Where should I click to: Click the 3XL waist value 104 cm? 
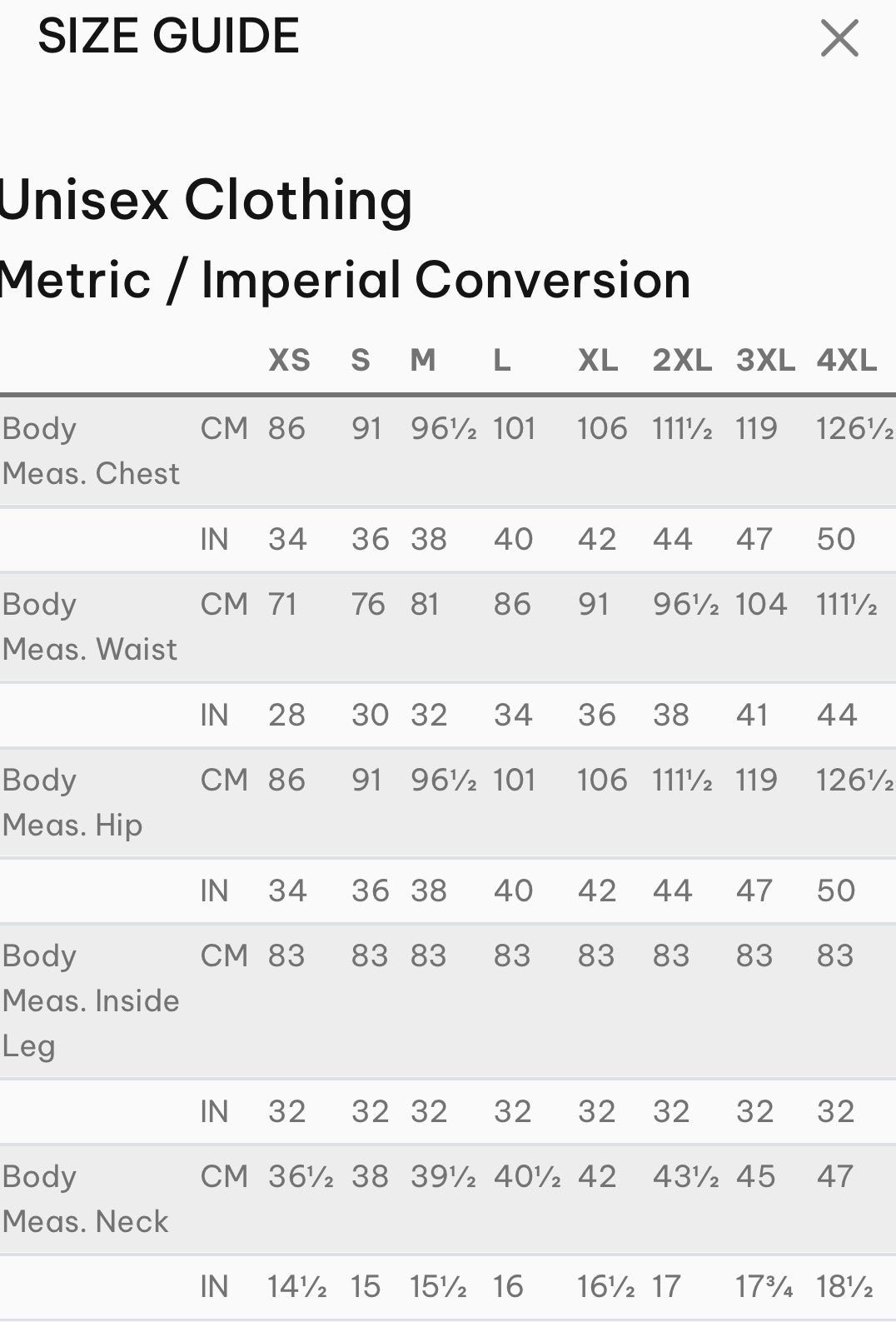coord(760,604)
